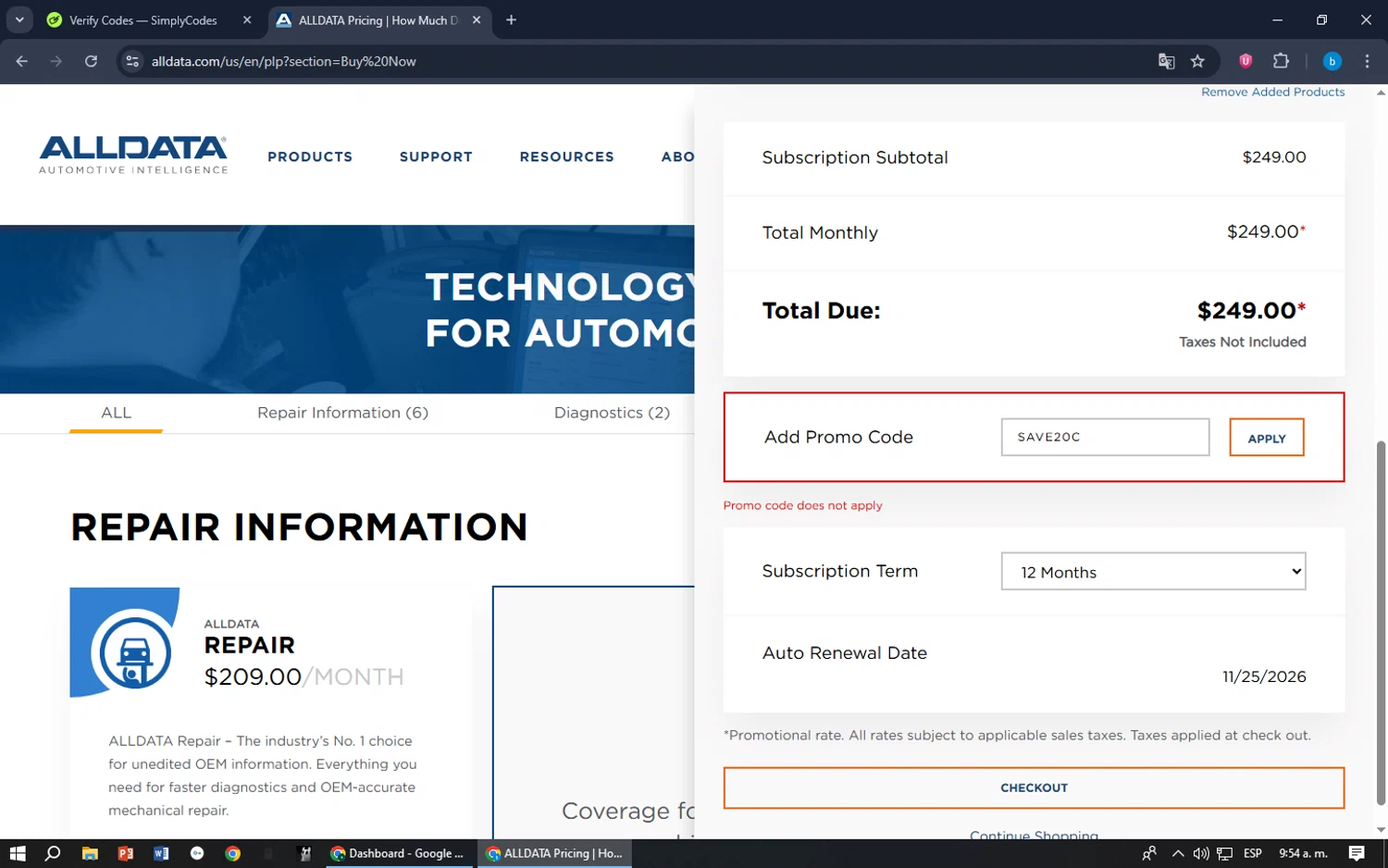
Task: Bookmark this page with star icon
Action: (x=1197, y=61)
